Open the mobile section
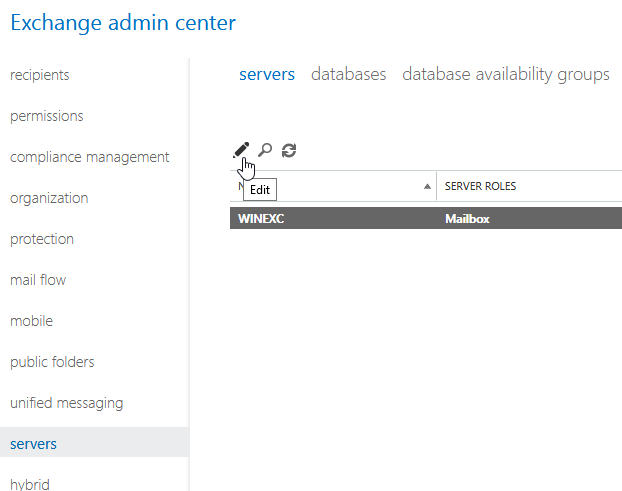622x491 pixels. [x=31, y=321]
